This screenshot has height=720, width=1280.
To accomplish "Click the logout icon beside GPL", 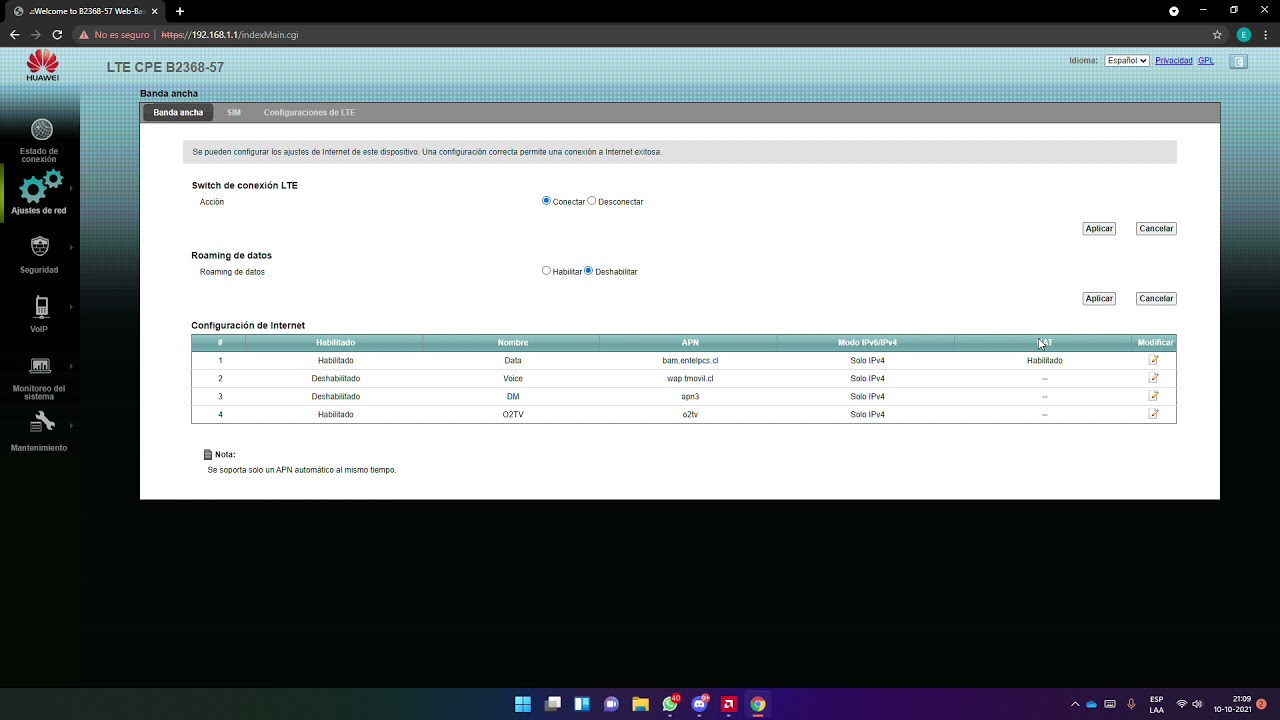I will (1239, 61).
